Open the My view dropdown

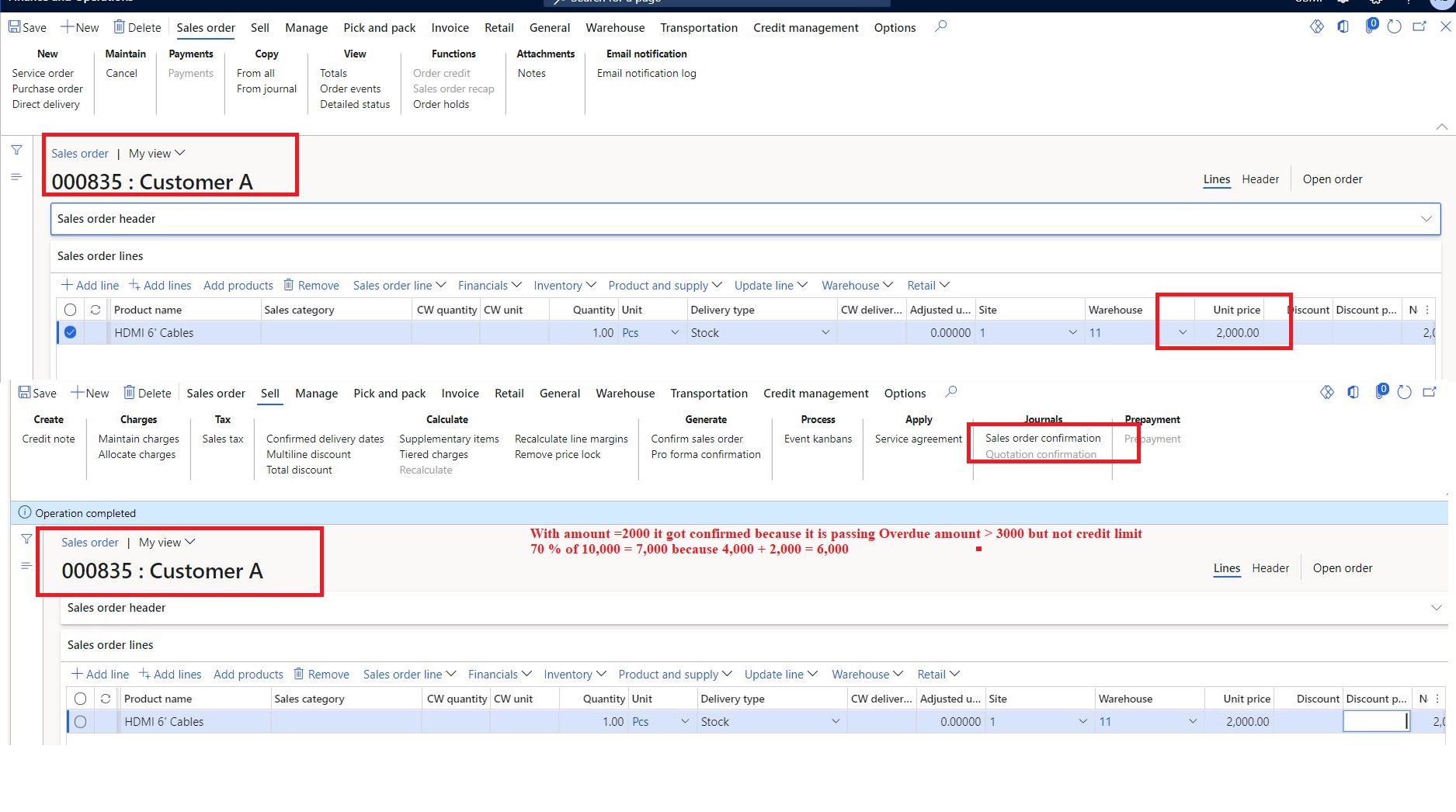tap(156, 153)
